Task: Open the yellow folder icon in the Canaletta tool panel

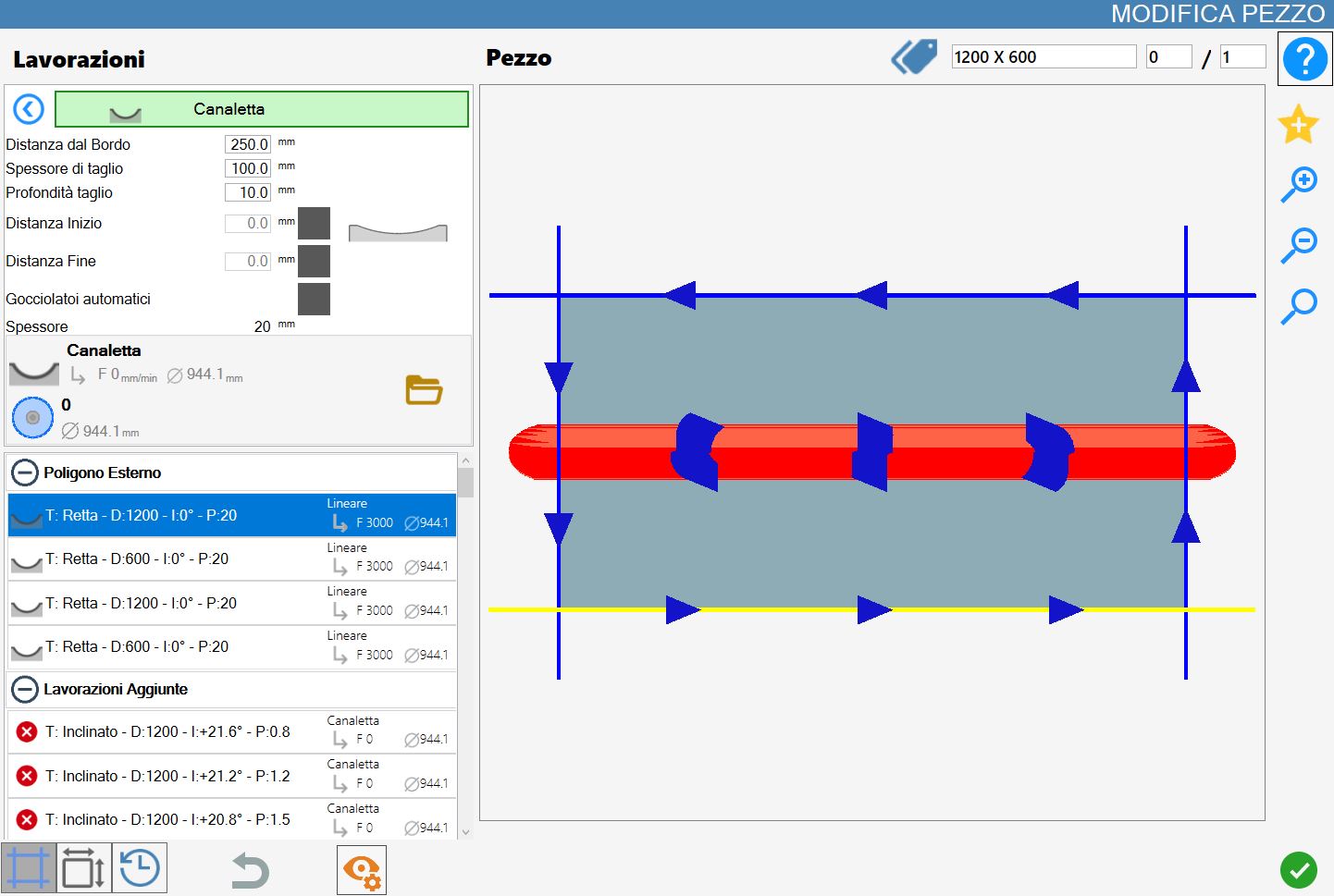Action: (424, 389)
